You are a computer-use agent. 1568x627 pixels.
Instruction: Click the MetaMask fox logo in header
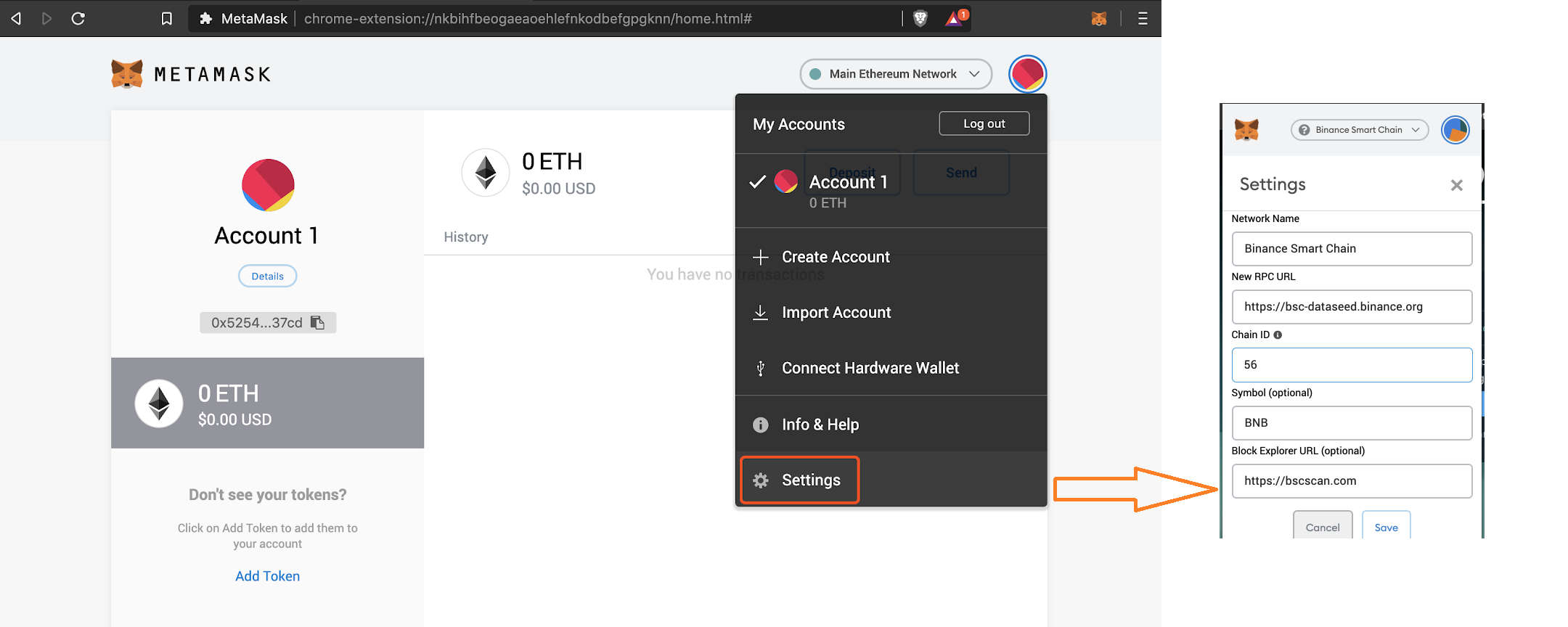(127, 74)
